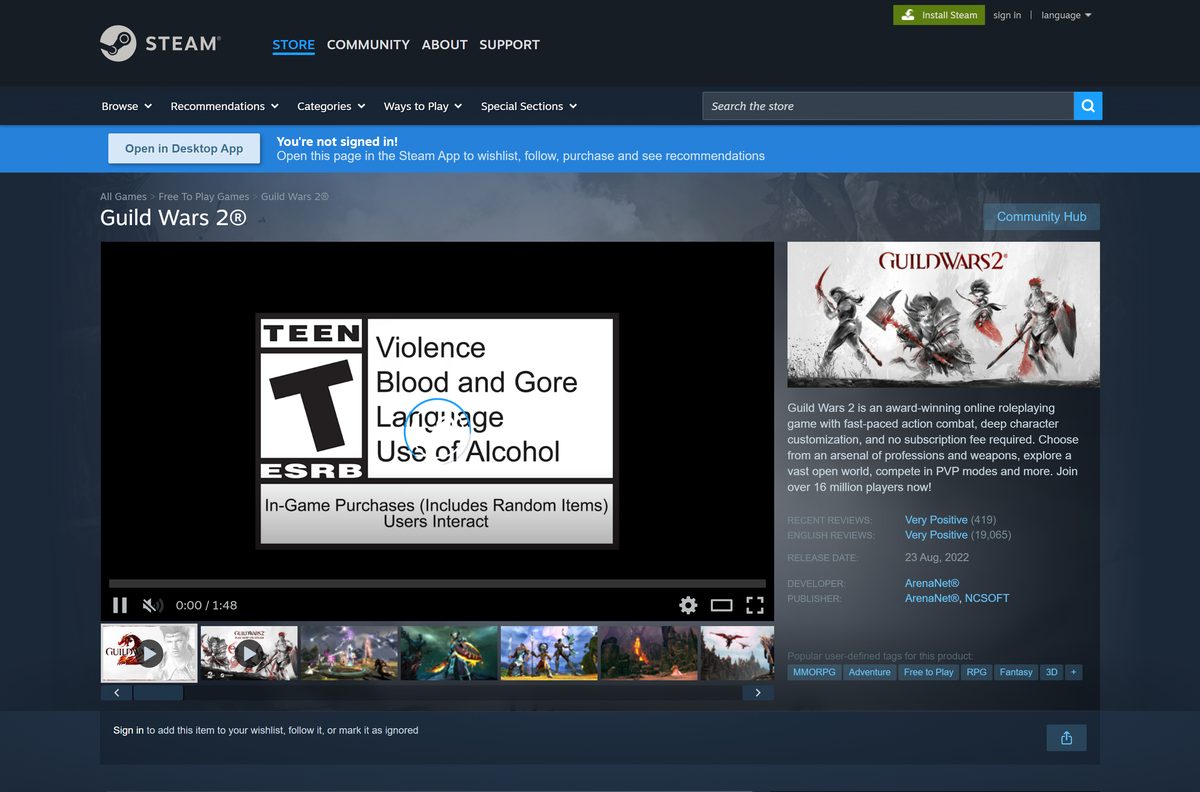Expand Ways to Play dropdown

coord(423,106)
